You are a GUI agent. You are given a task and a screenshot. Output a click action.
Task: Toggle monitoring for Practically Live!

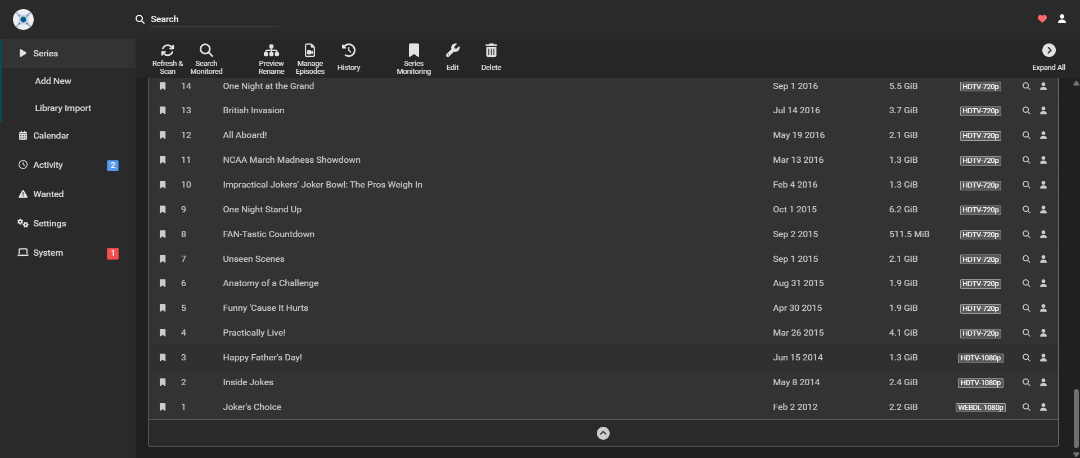[x=163, y=333]
